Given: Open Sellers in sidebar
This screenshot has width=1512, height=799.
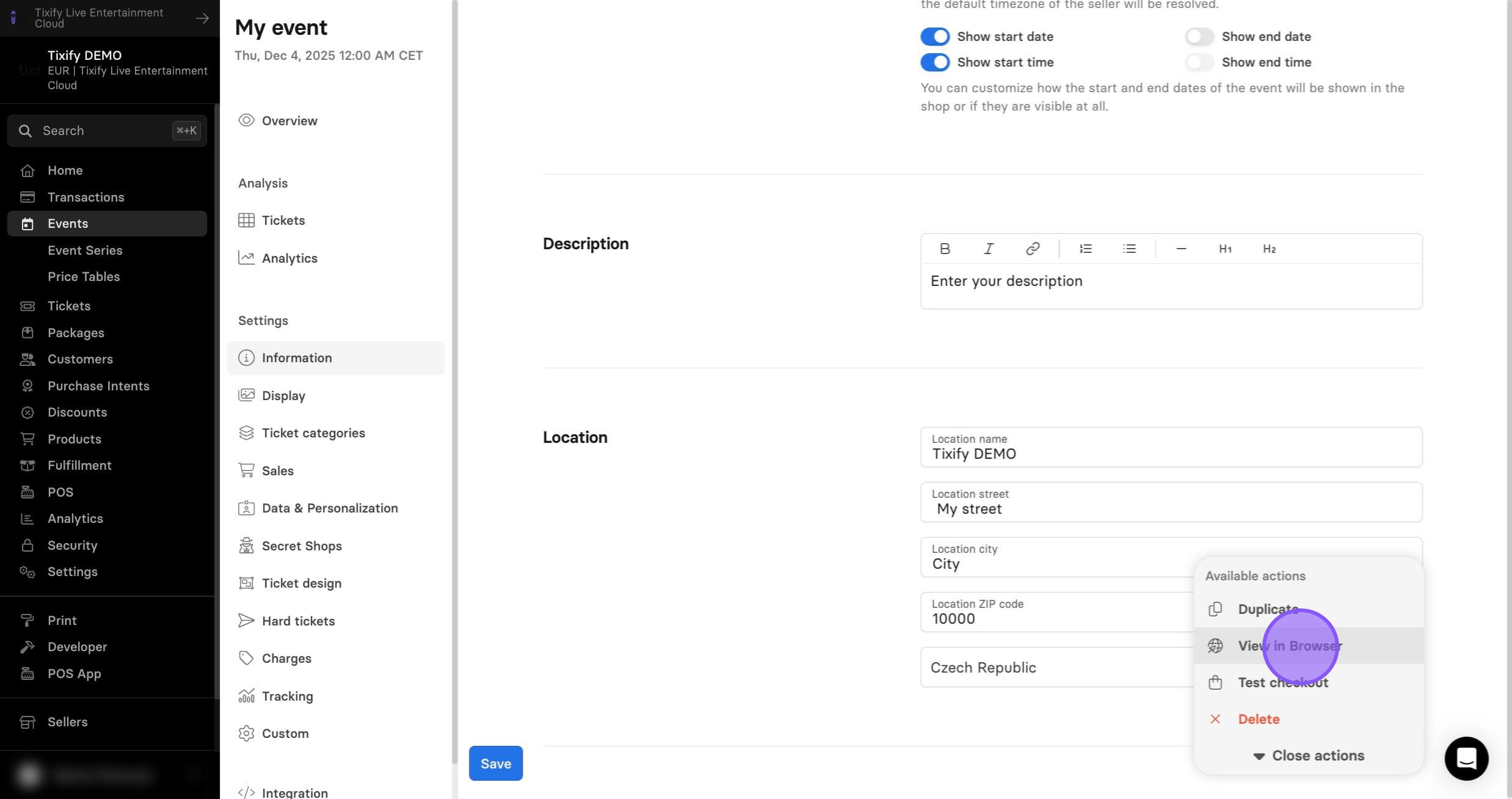Looking at the screenshot, I should click(x=107, y=722).
